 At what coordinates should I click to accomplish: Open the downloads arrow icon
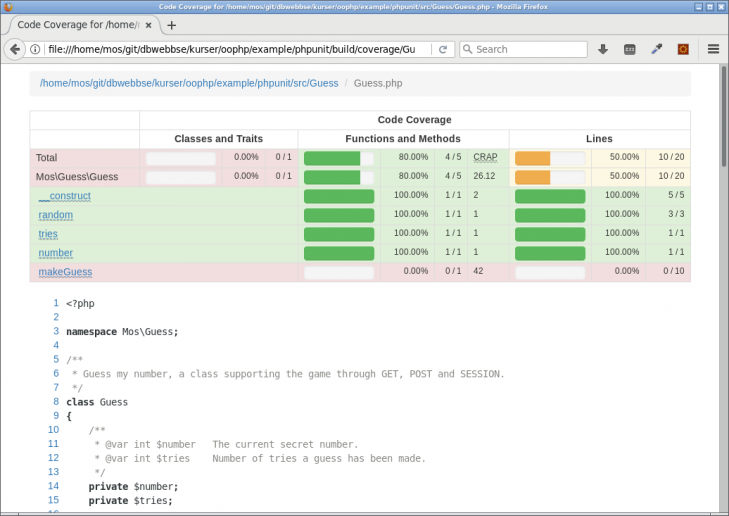pyautogui.click(x=603, y=49)
